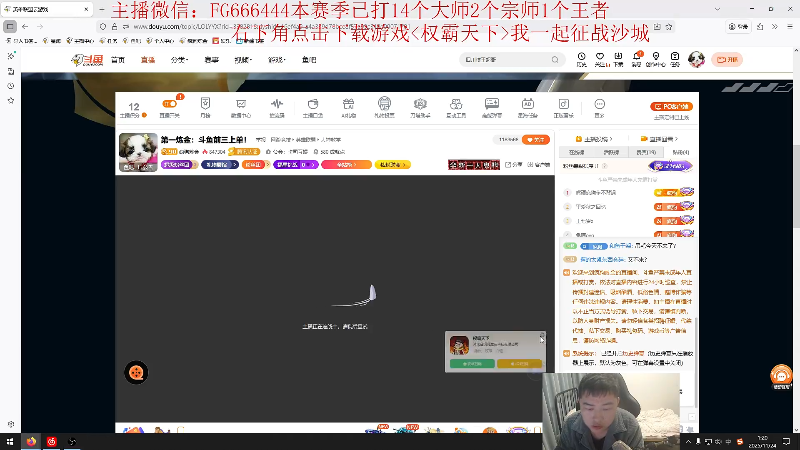The image size is (800, 450).
Task: Open the headset support floating icon
Action: (781, 377)
